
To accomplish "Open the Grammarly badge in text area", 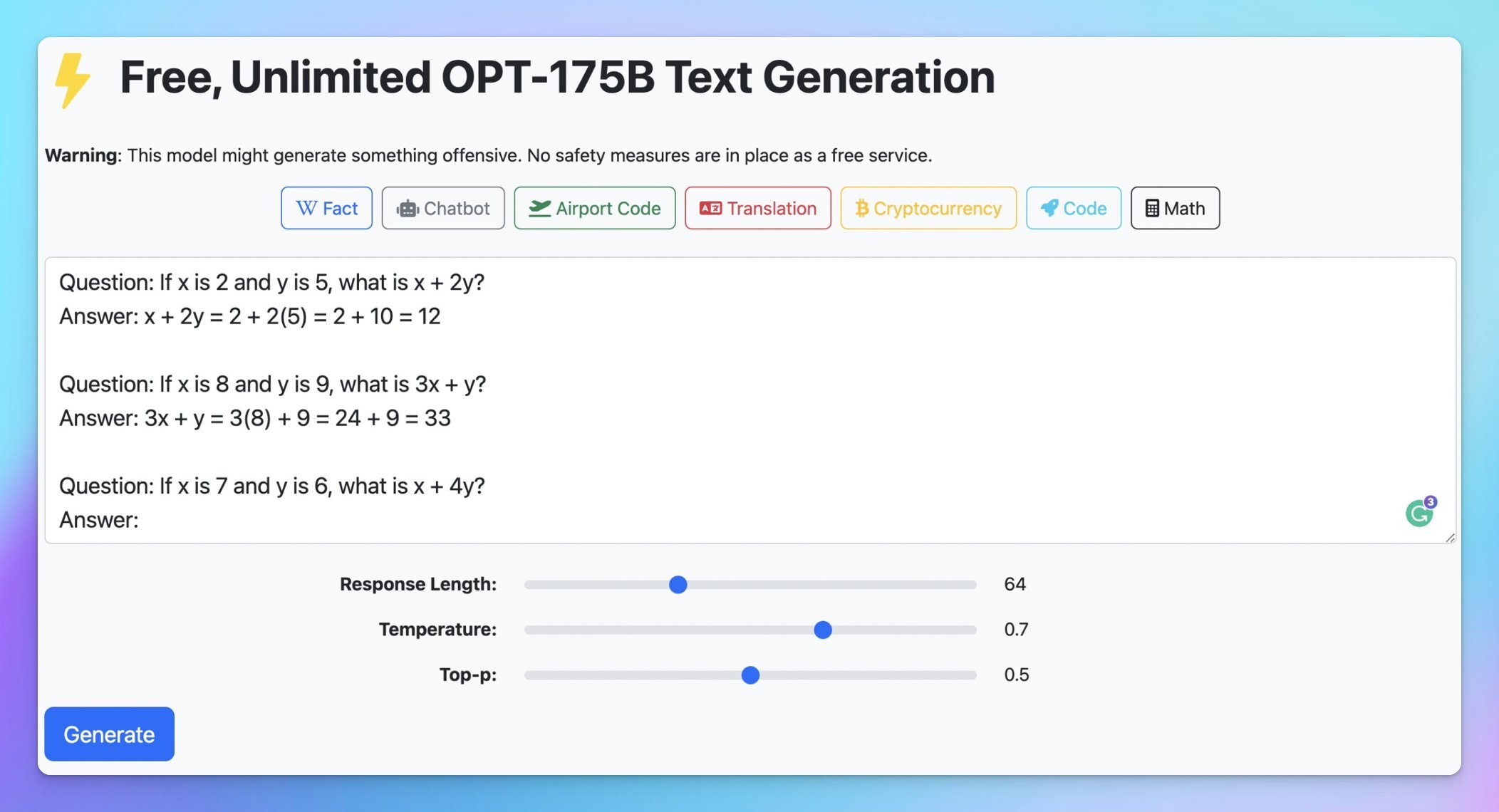I will [x=1419, y=513].
